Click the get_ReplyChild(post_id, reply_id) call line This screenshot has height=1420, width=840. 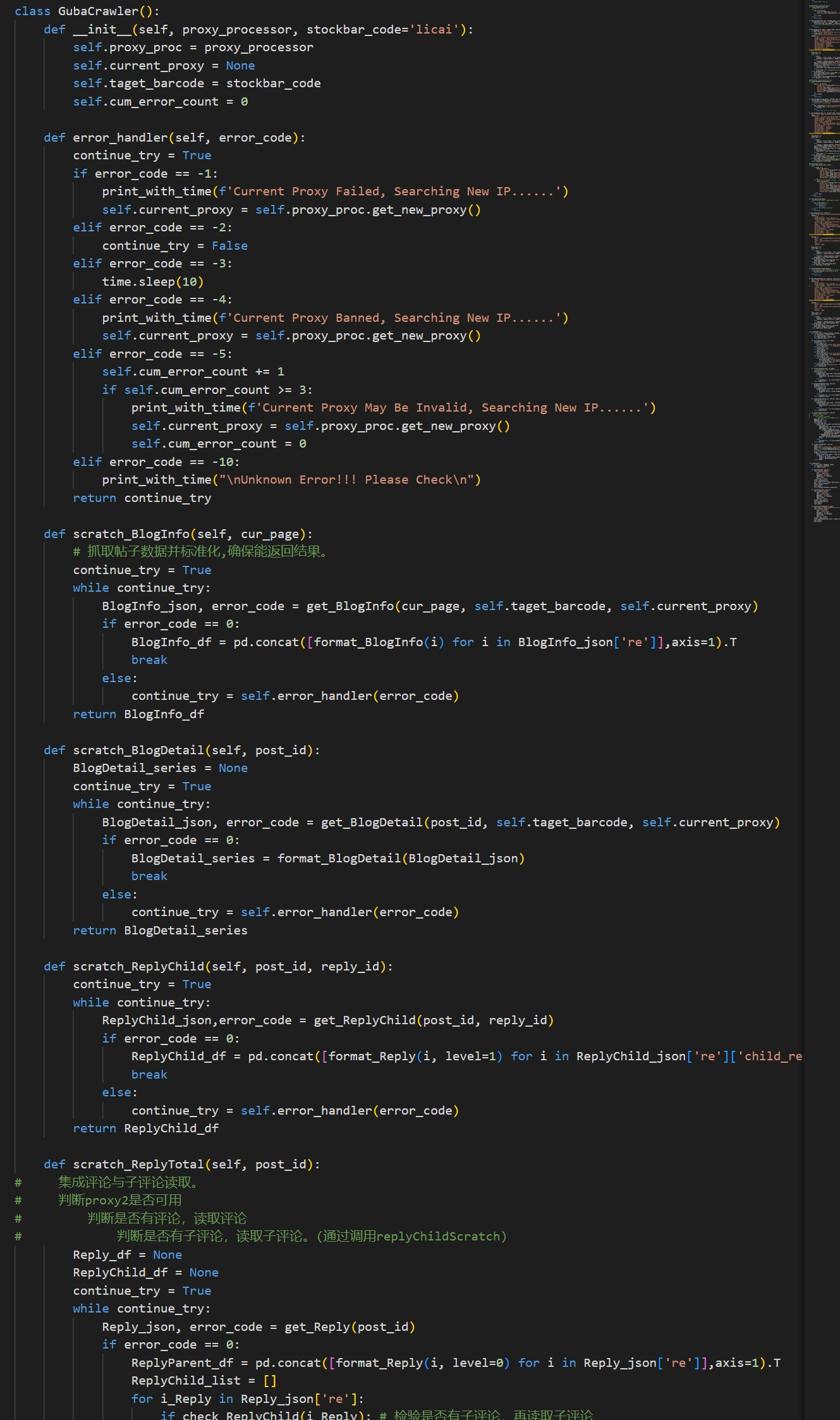point(328,1020)
